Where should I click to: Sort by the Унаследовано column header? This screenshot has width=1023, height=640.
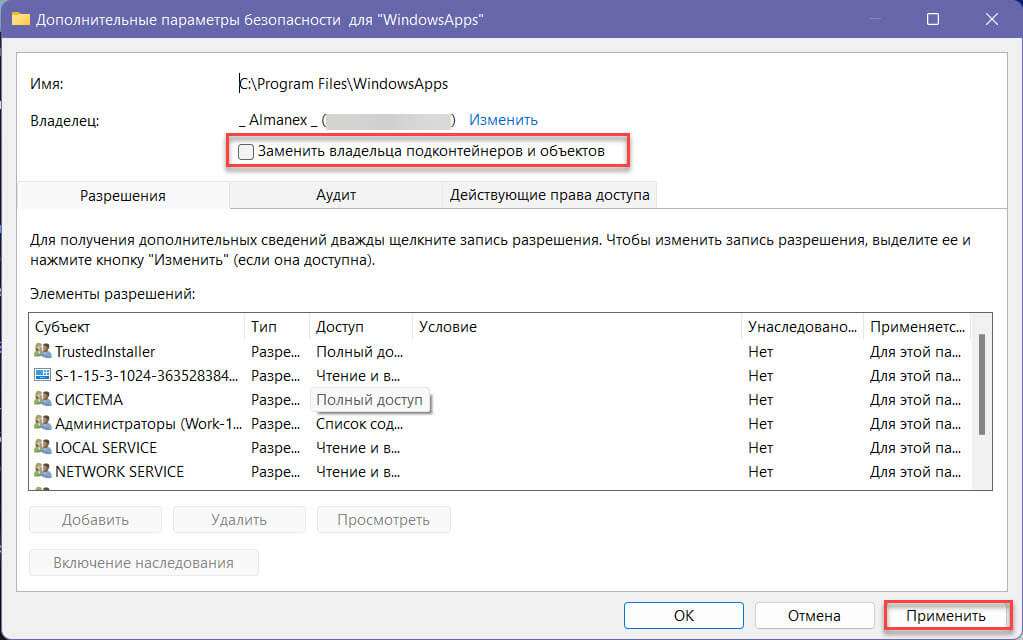802,327
